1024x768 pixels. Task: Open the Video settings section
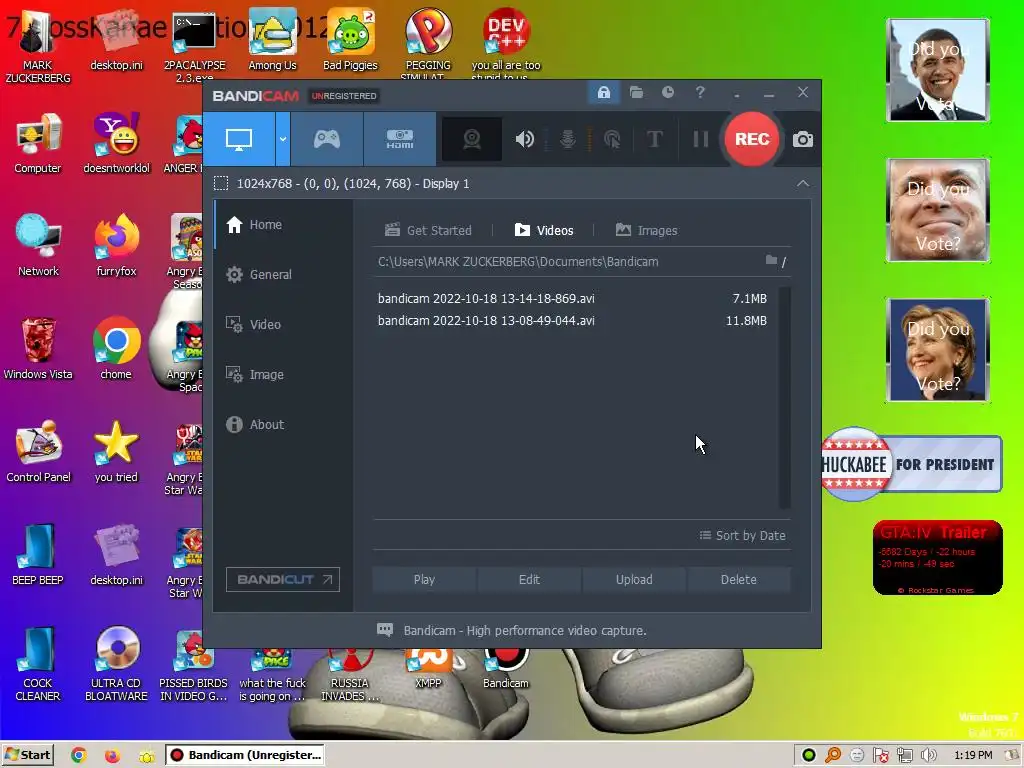tap(283, 325)
